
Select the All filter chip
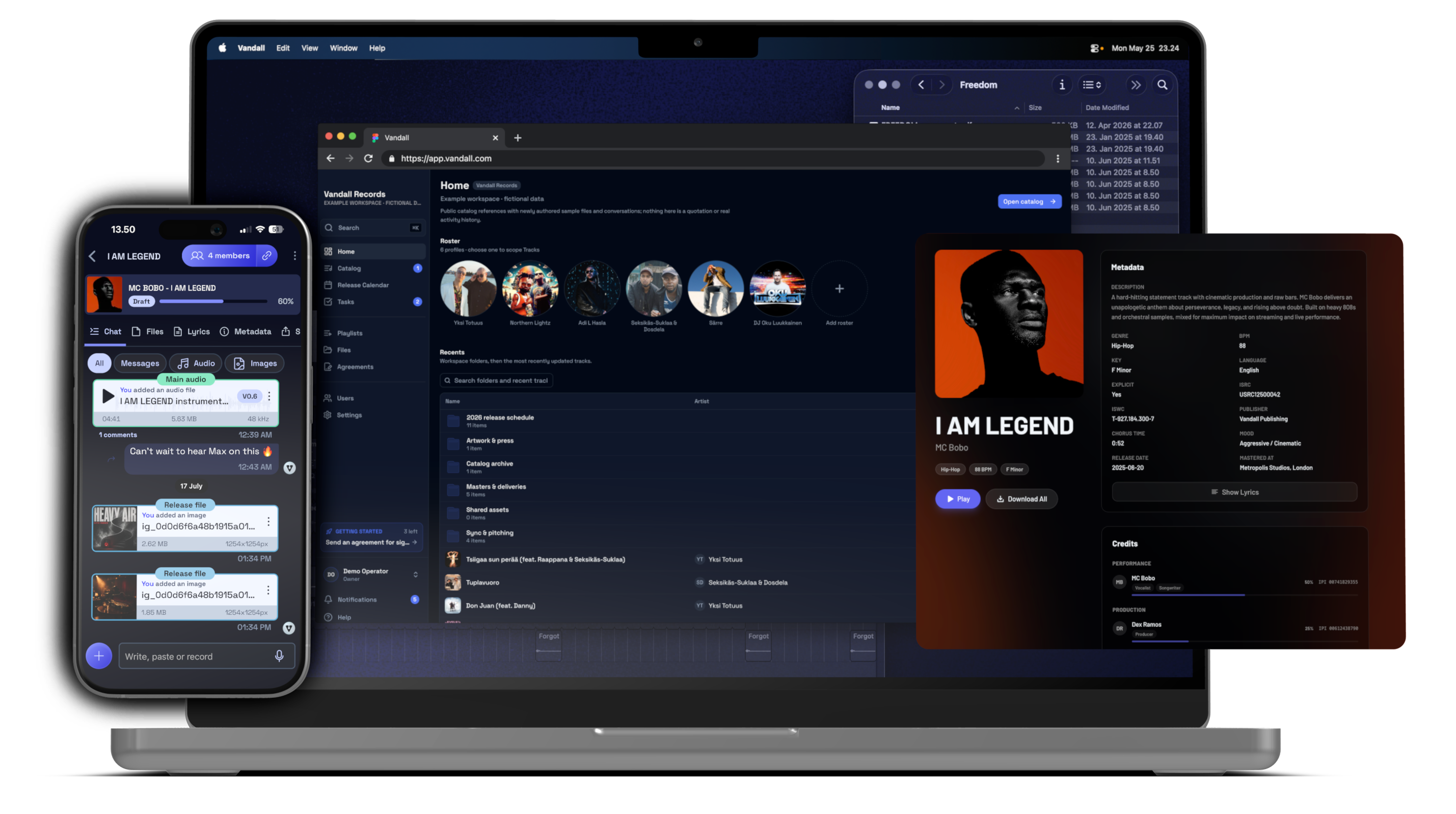coord(99,363)
